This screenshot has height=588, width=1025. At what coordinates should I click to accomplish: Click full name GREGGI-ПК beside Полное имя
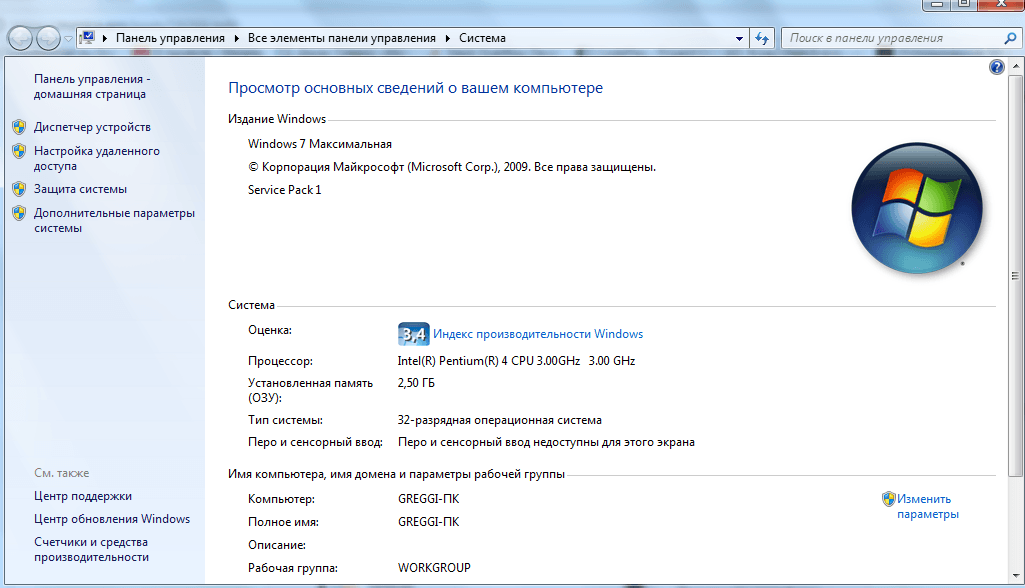tap(429, 522)
